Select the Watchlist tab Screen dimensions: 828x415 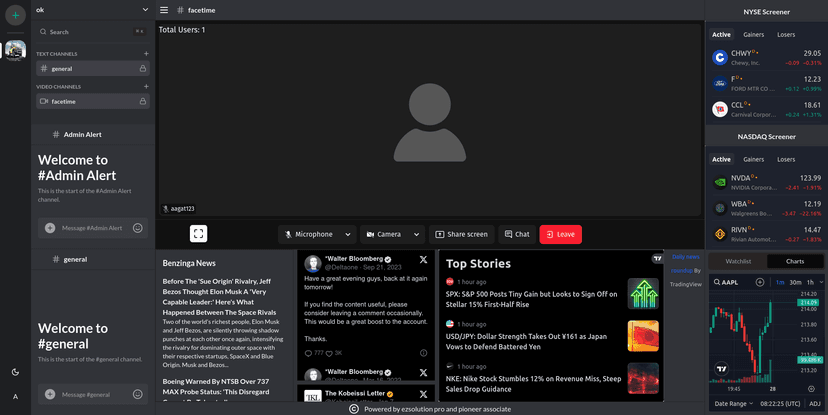(x=738, y=261)
